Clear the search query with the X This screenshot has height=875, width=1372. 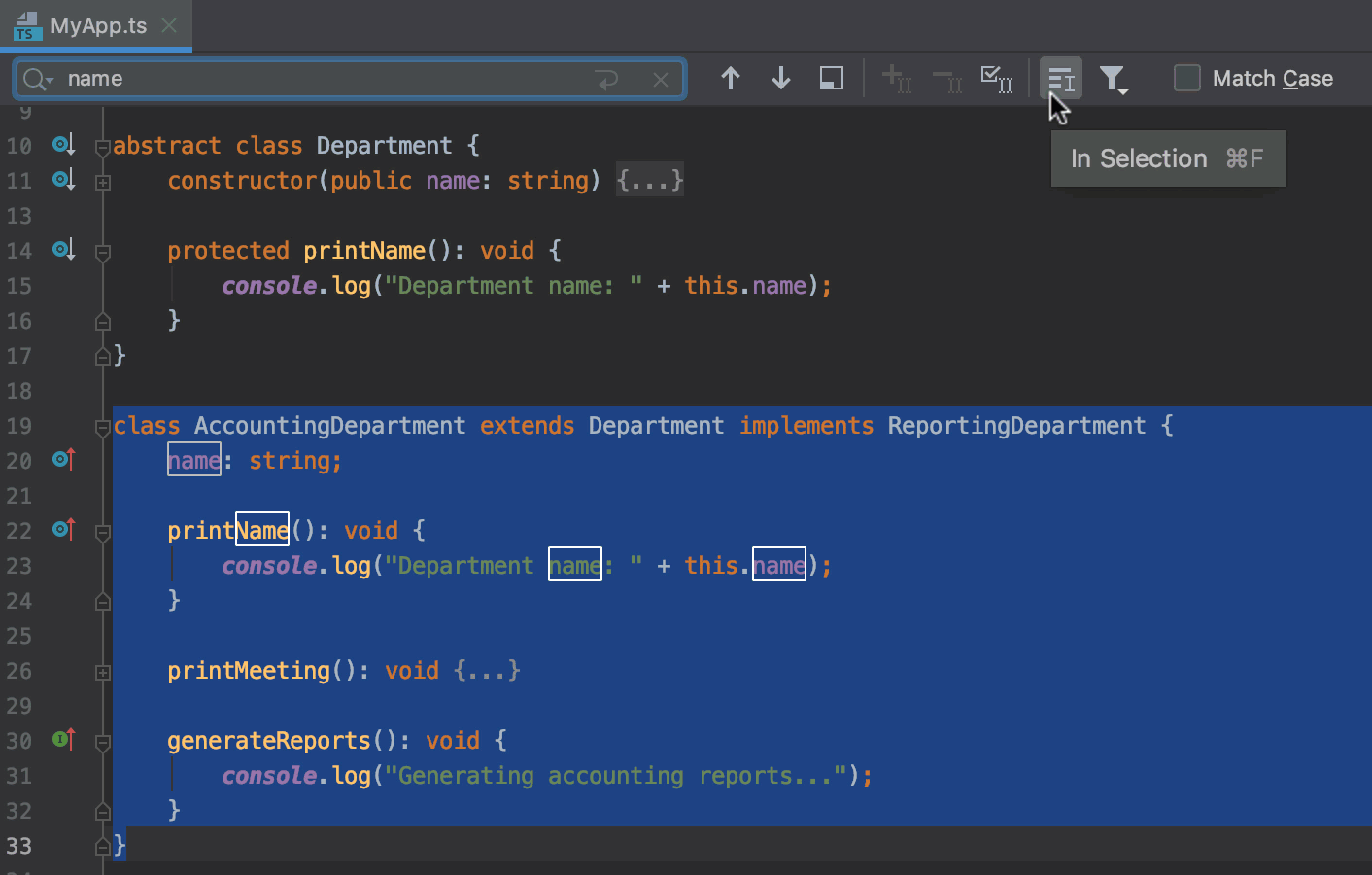(x=661, y=80)
